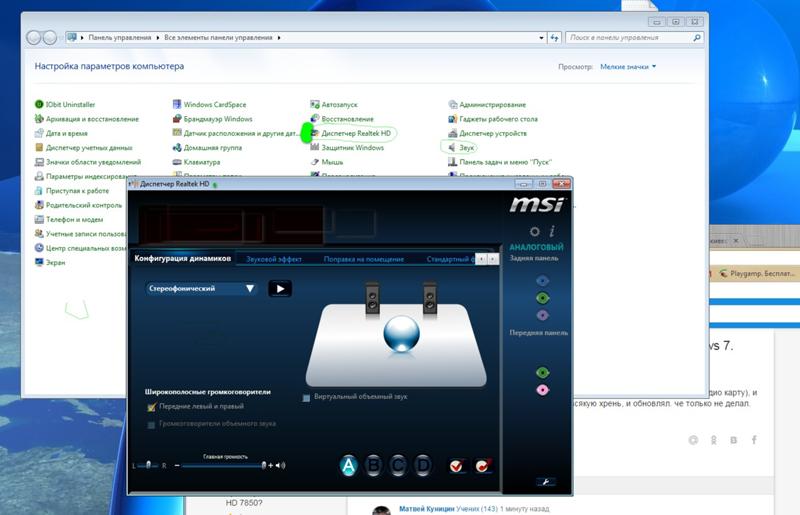Select preset A button
This screenshot has width=800, height=515.
348,465
